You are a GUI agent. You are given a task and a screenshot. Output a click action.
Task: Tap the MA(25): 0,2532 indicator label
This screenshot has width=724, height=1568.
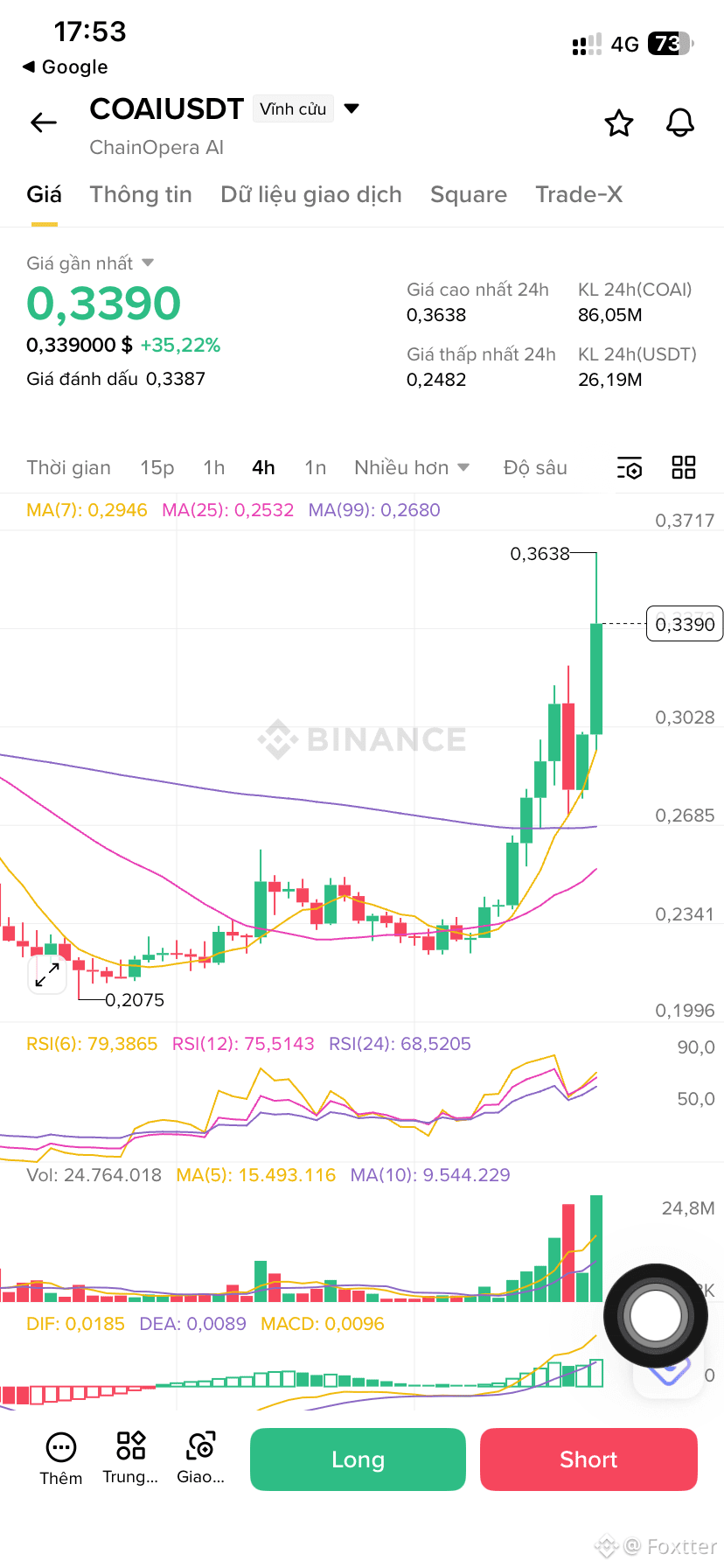(x=227, y=510)
